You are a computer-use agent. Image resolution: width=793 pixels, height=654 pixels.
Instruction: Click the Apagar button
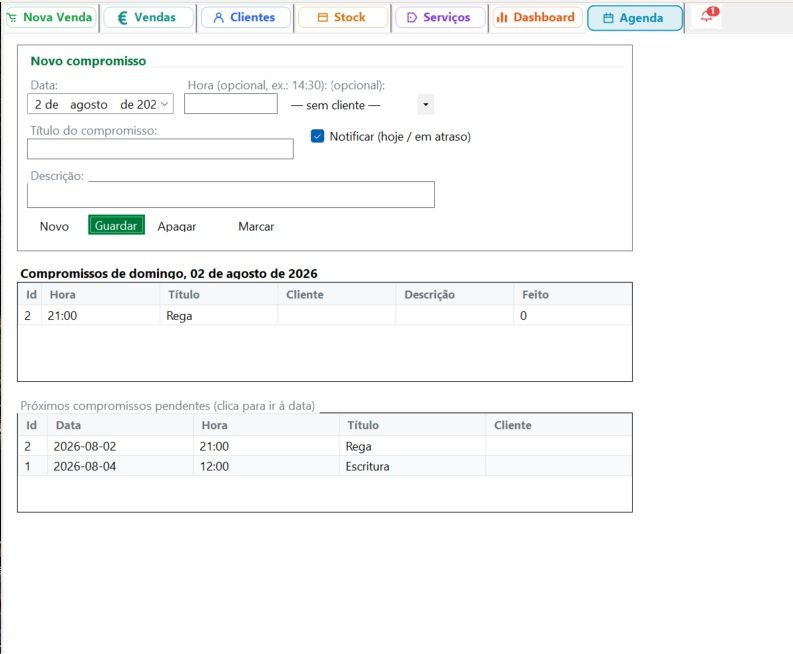tap(177, 226)
